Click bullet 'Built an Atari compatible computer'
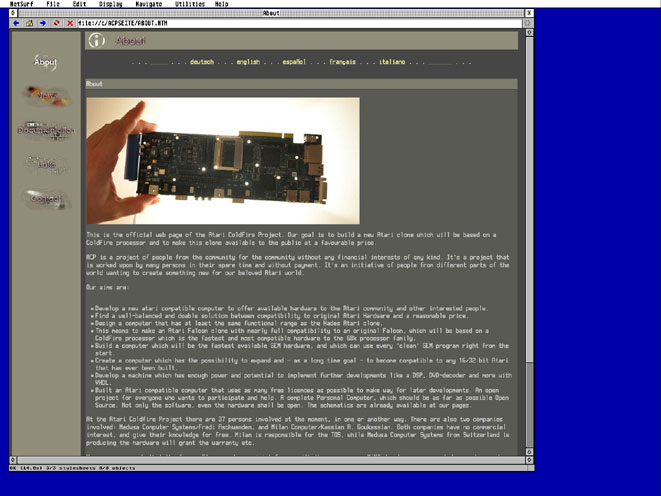Image resolution: width=661 pixels, height=496 pixels. coord(302,398)
